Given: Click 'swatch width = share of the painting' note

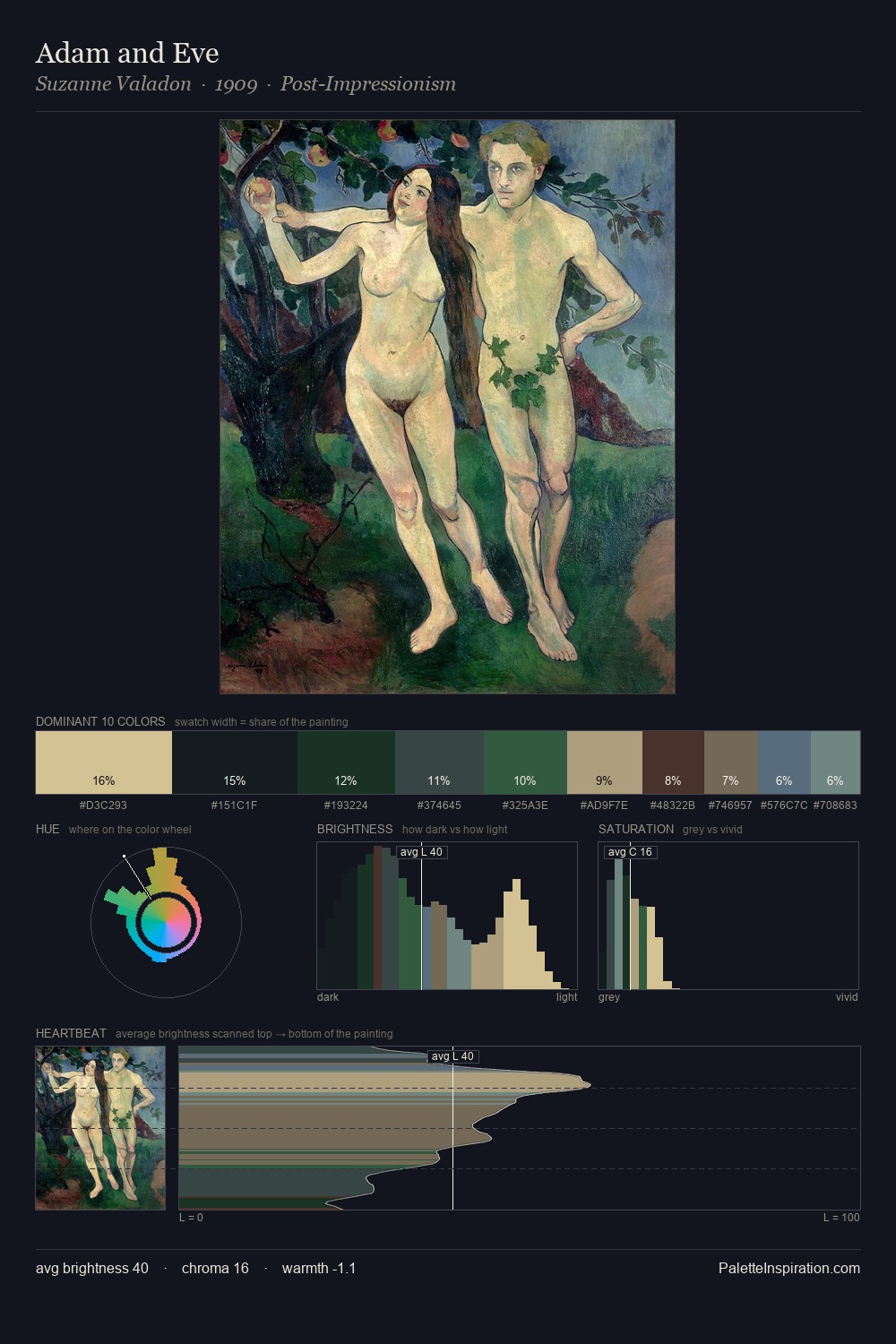Looking at the screenshot, I should click(x=262, y=722).
